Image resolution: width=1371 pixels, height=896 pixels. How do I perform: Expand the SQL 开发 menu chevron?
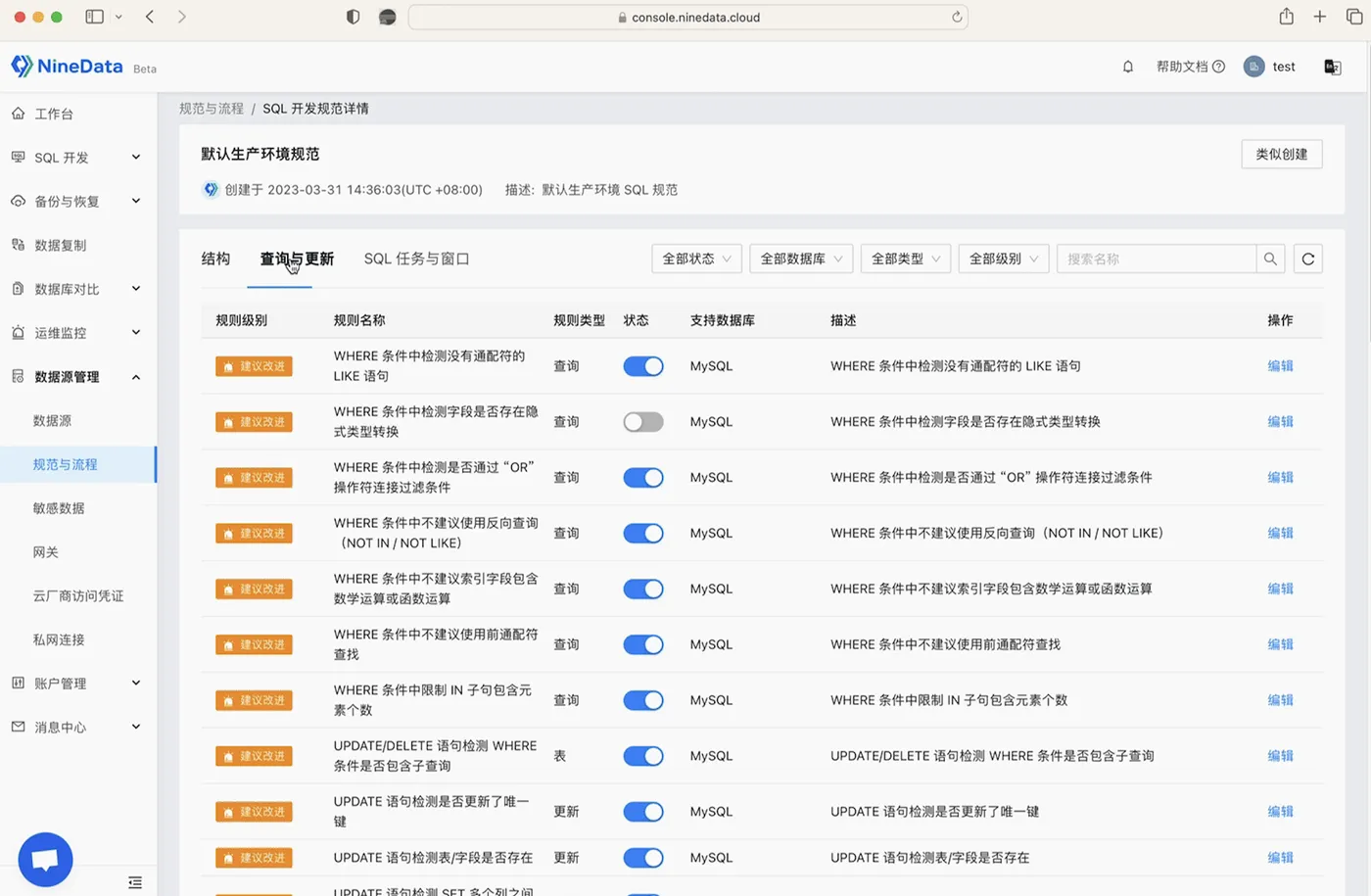click(x=136, y=157)
